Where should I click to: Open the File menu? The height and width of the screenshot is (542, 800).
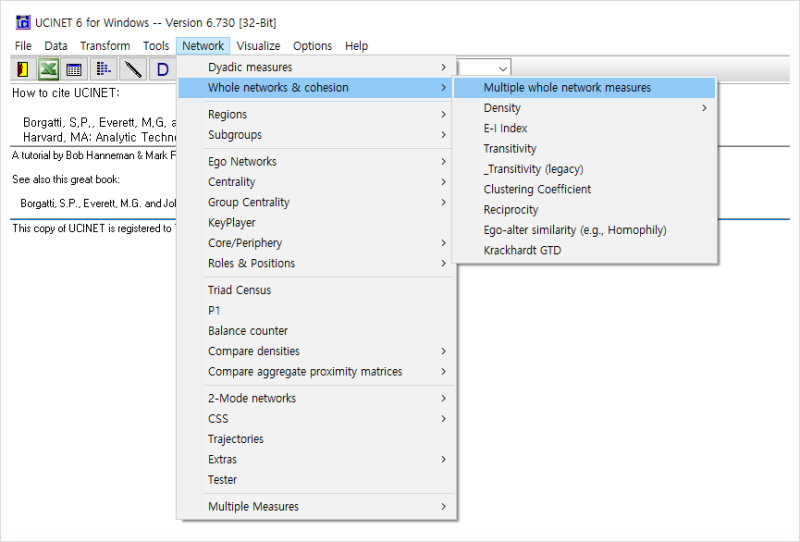23,46
